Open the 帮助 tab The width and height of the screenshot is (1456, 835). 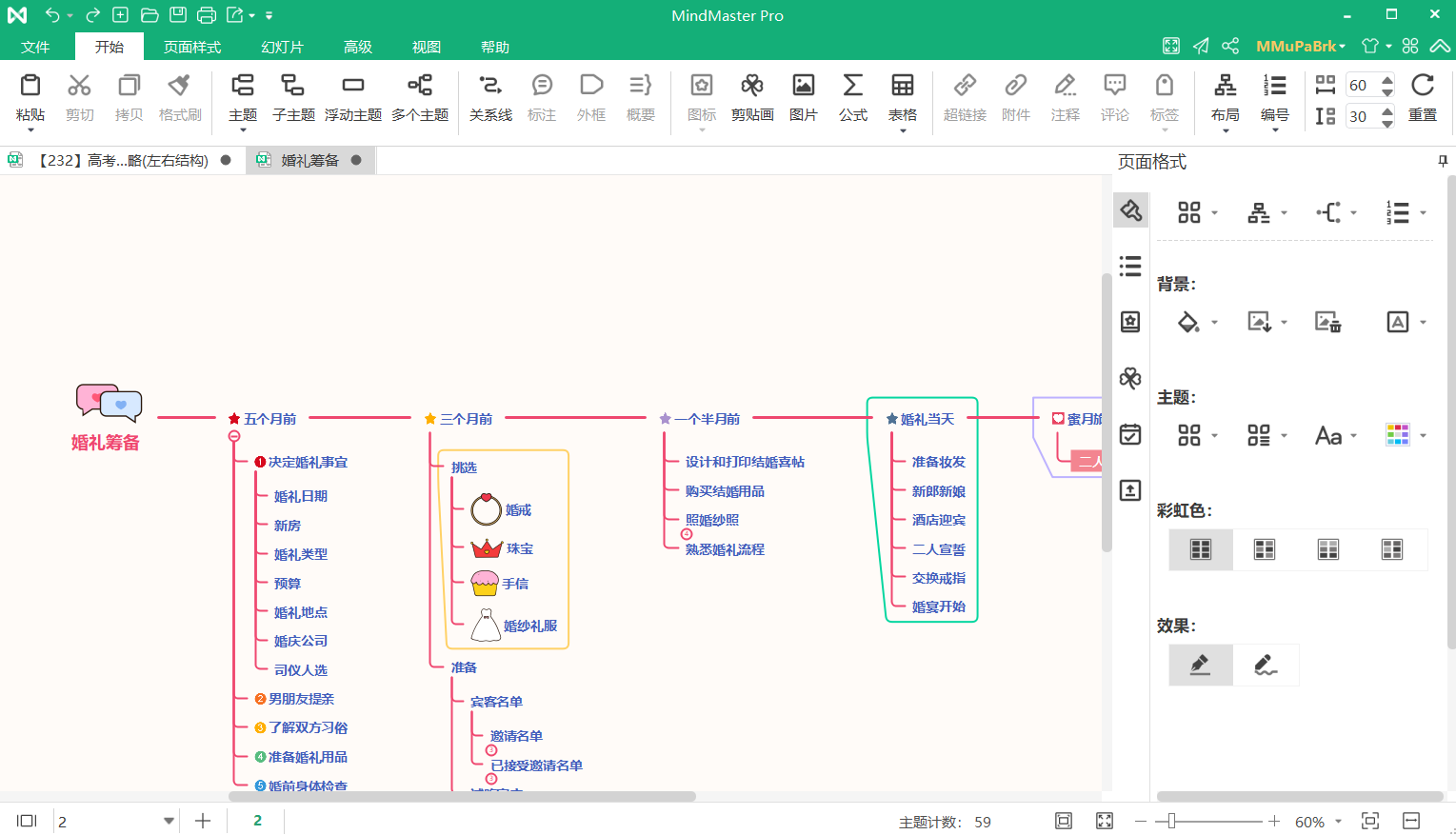(495, 47)
